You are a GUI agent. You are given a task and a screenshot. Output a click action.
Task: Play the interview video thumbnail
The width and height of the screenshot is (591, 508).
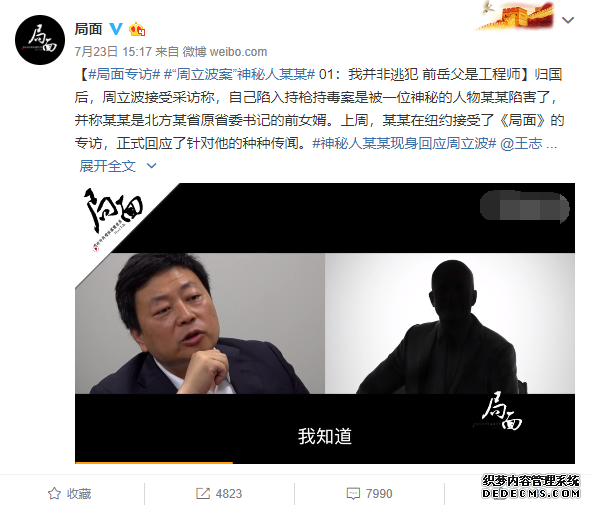coord(325,323)
